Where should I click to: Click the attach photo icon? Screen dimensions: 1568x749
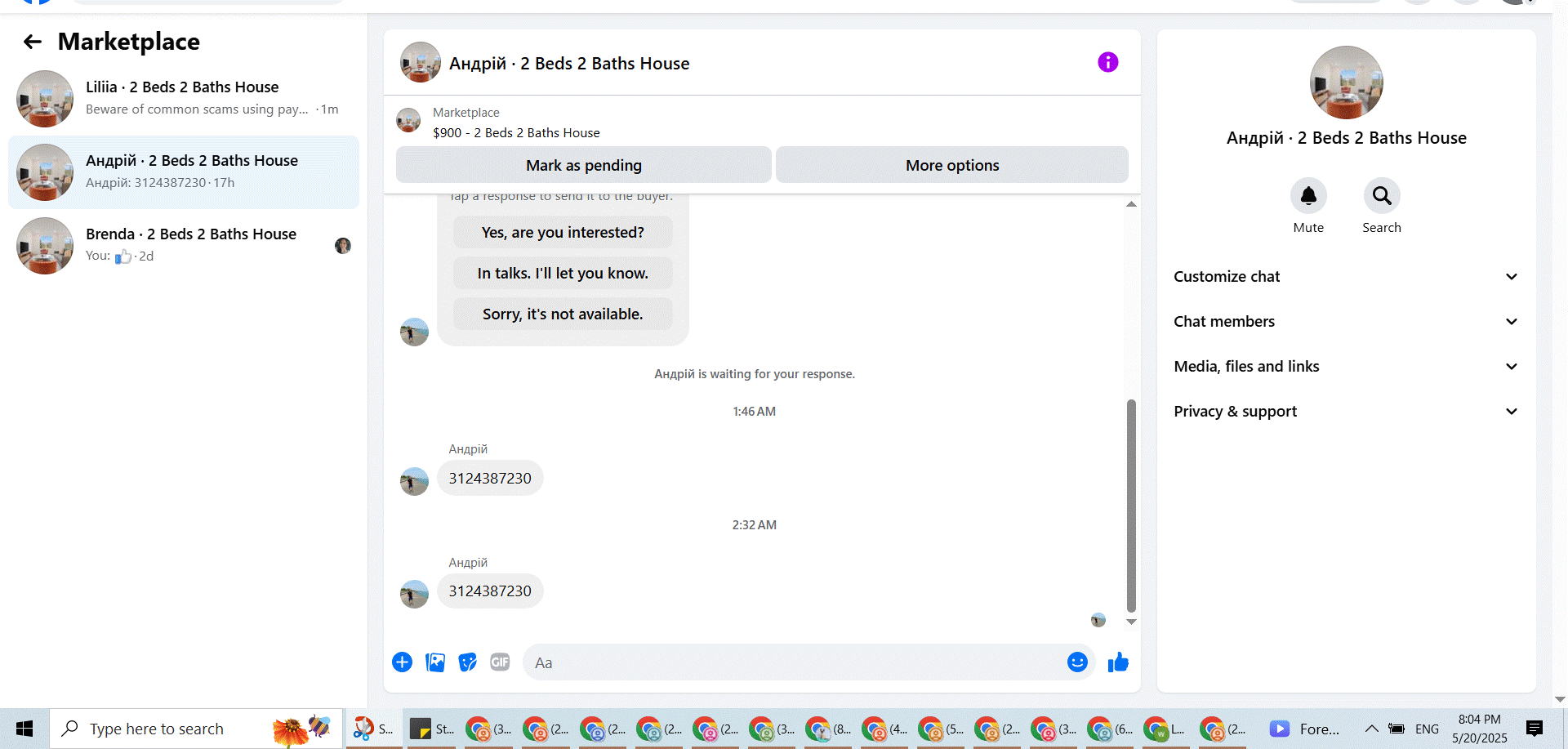pos(435,662)
